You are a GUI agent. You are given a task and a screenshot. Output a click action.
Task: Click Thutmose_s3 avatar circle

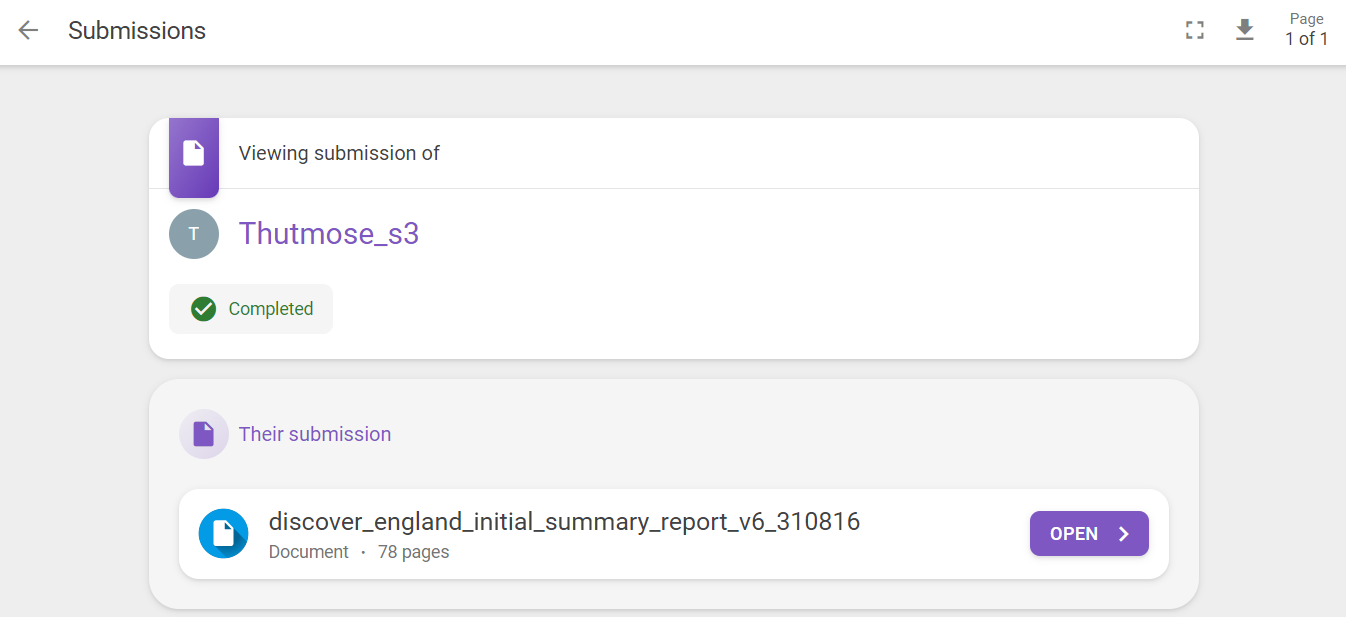tap(194, 234)
